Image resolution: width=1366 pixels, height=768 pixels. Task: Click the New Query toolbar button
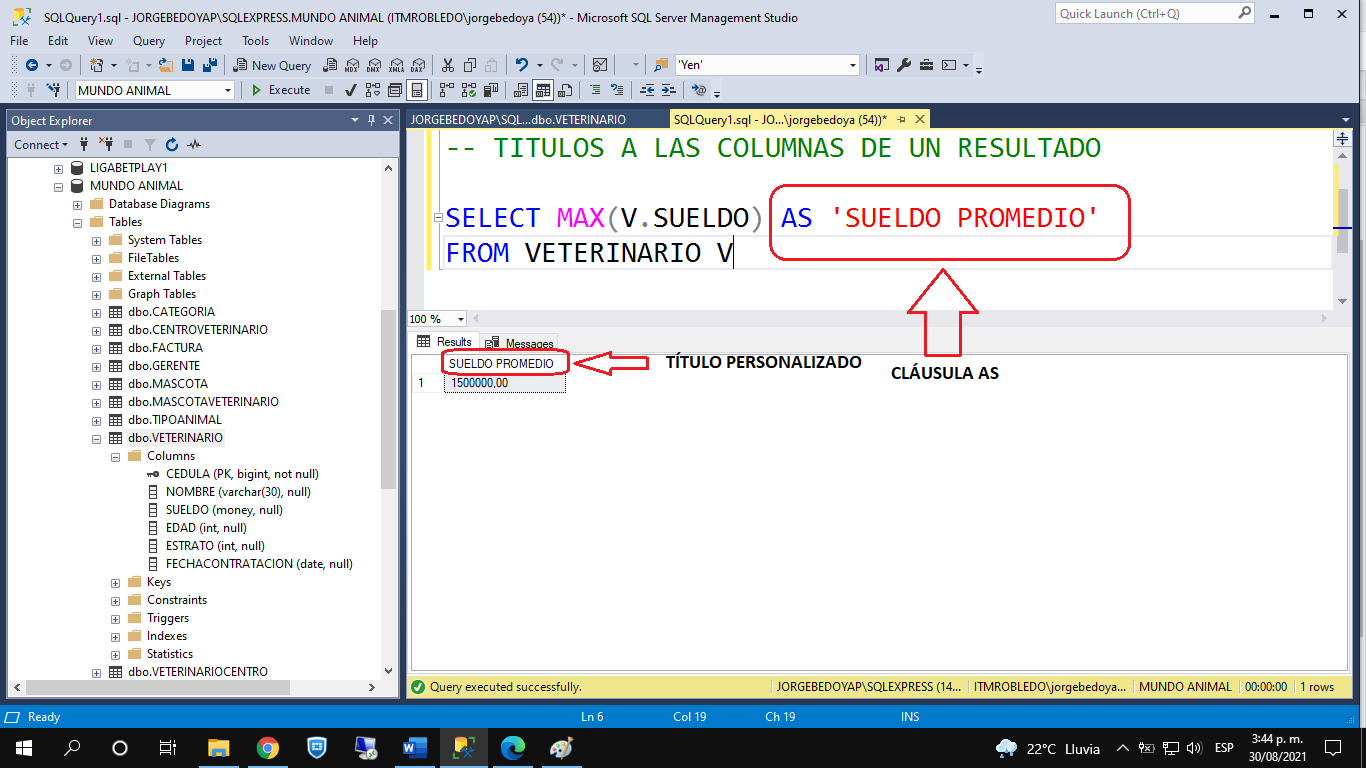pos(272,65)
